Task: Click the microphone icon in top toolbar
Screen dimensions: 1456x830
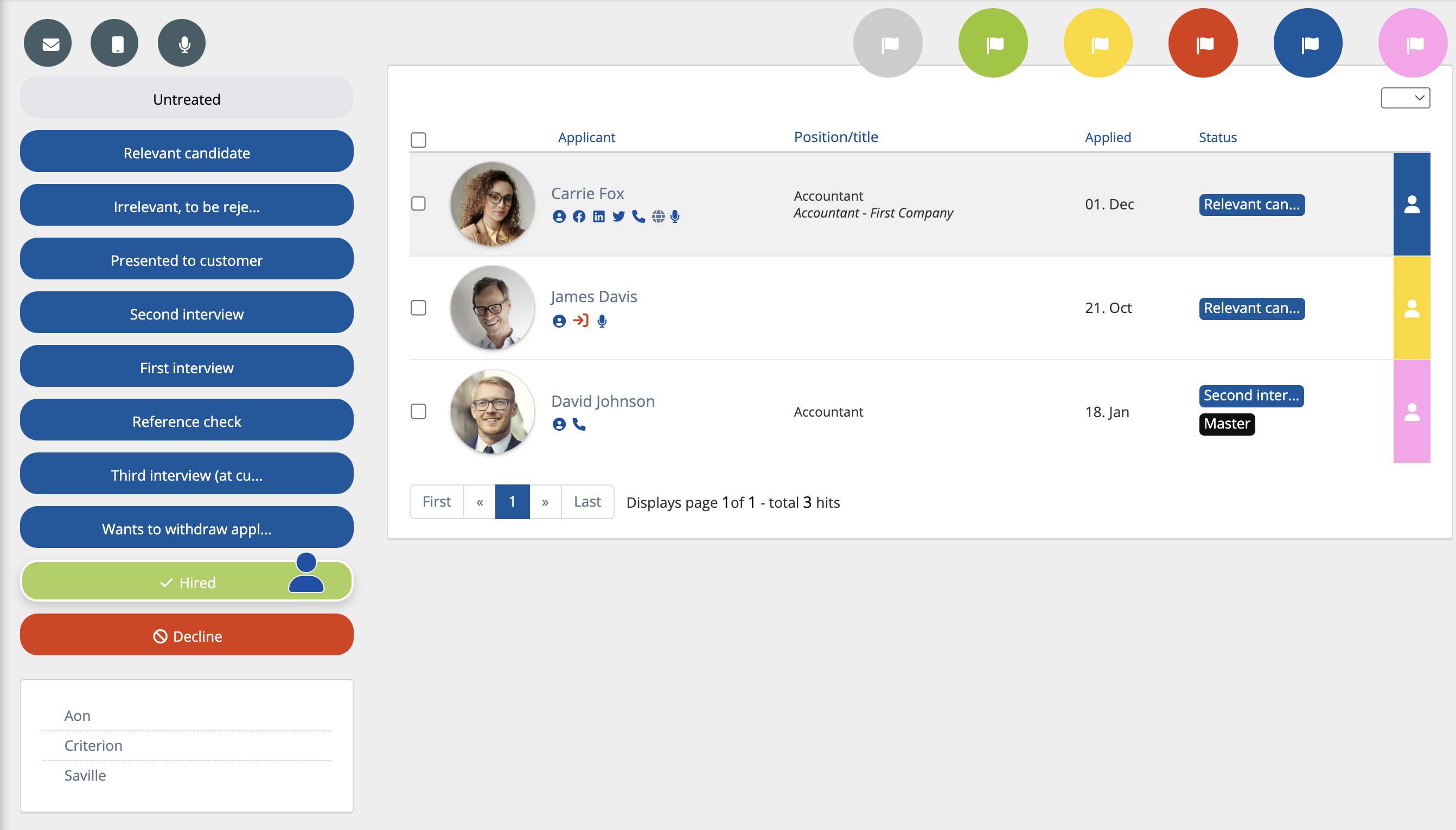Action: [182, 43]
